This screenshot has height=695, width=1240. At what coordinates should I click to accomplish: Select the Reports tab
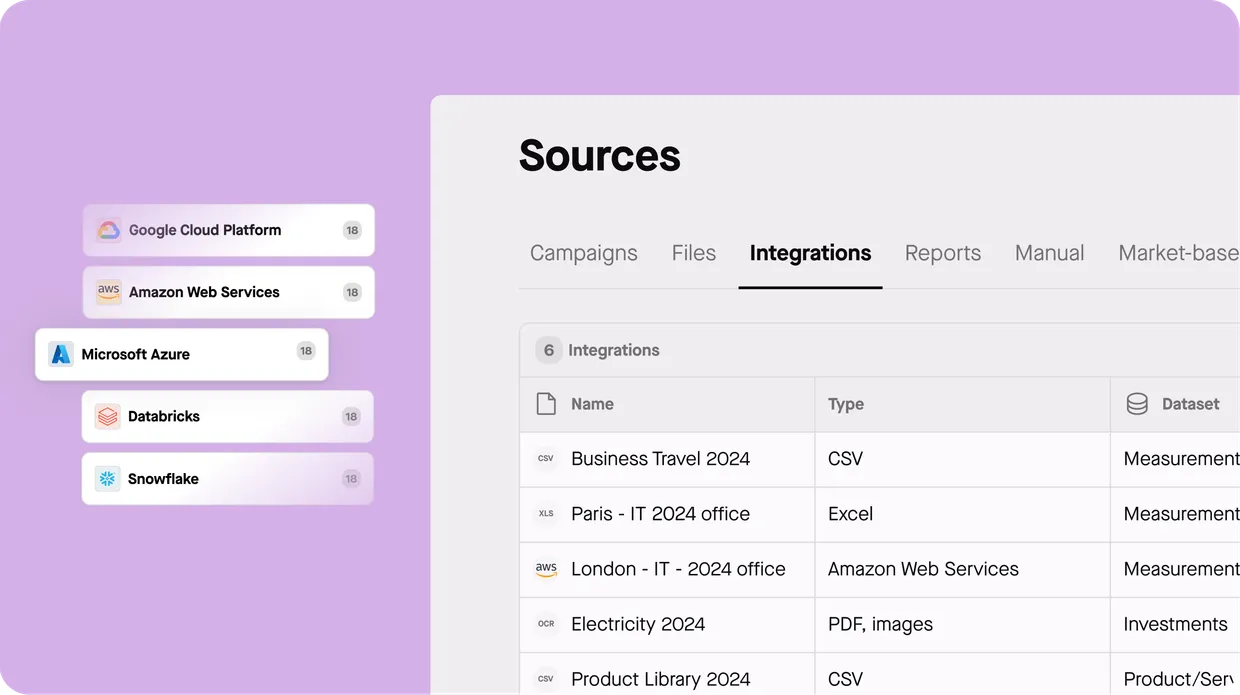coord(942,253)
